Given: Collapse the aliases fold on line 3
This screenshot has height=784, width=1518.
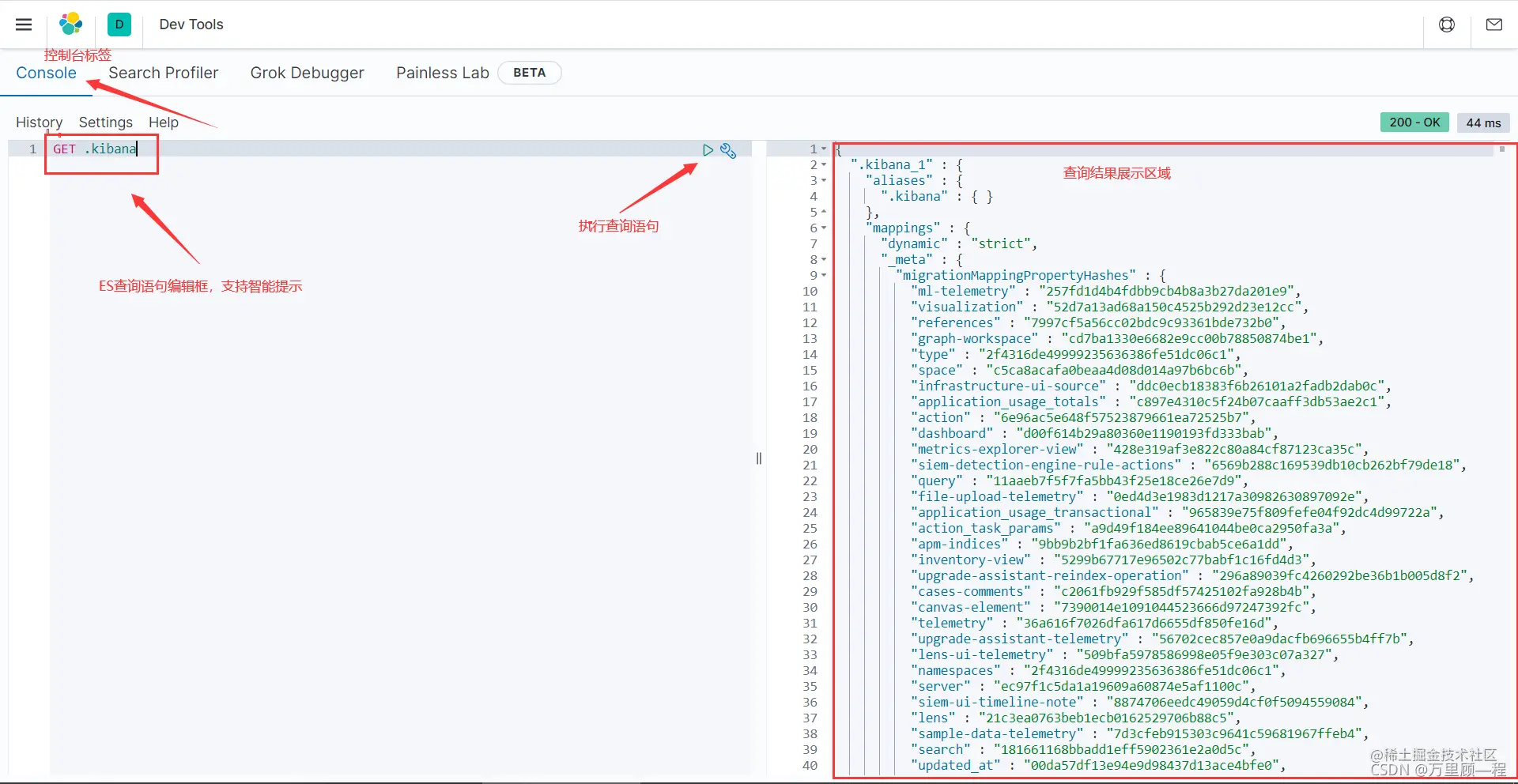Looking at the screenshot, I should (x=824, y=180).
